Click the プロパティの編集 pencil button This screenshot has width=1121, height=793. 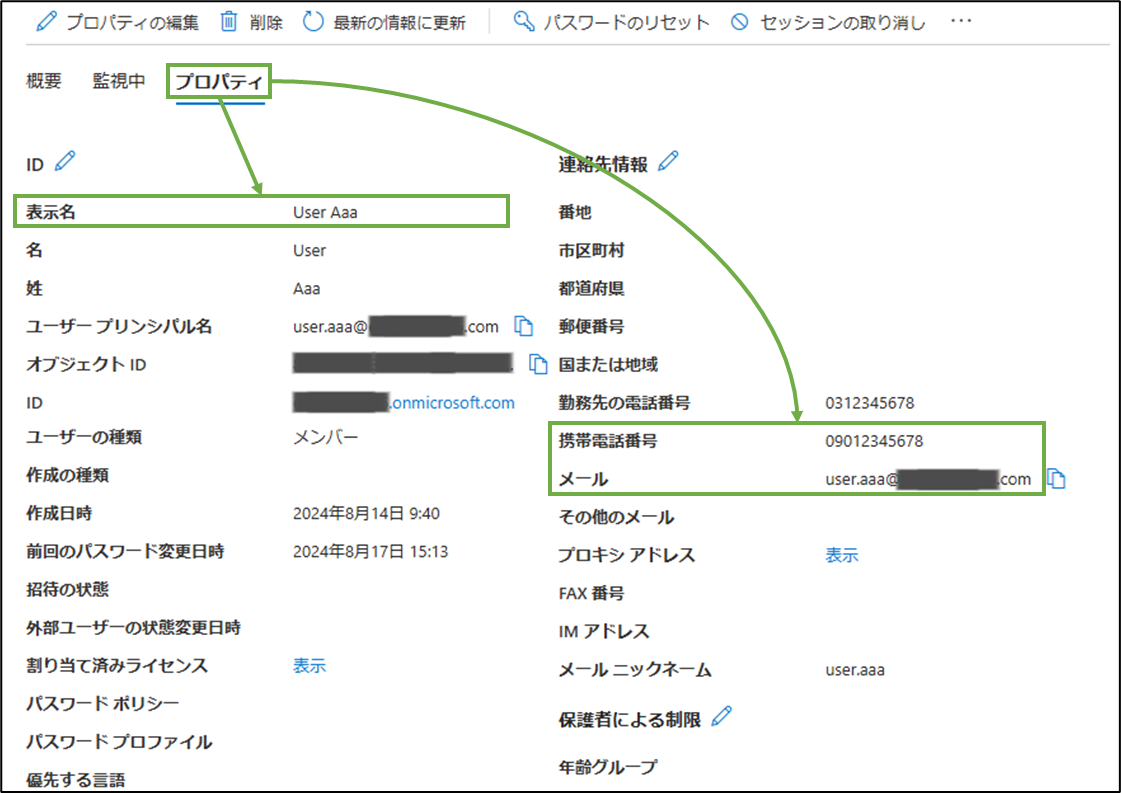[117, 22]
